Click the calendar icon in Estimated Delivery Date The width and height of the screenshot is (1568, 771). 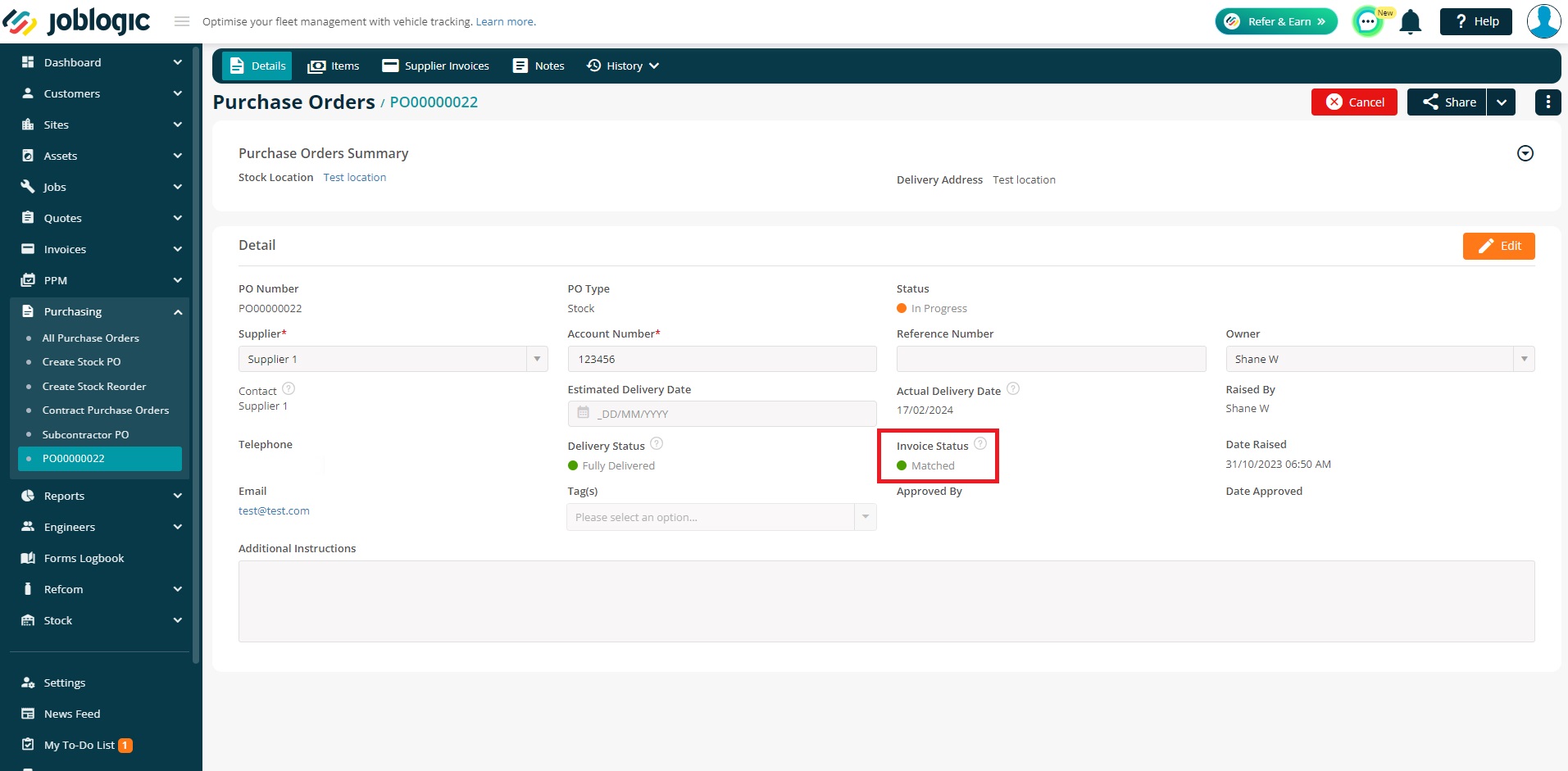(583, 412)
